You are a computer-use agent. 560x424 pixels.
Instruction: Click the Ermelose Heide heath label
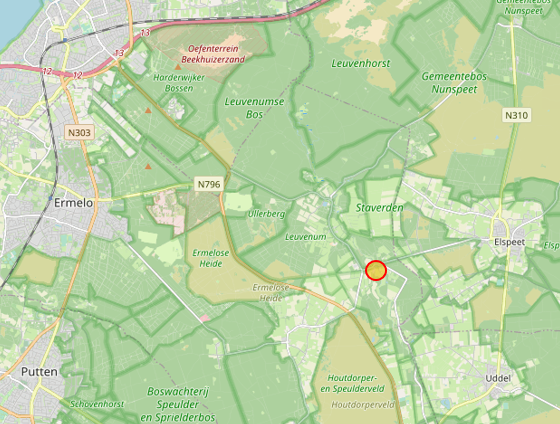point(211,258)
